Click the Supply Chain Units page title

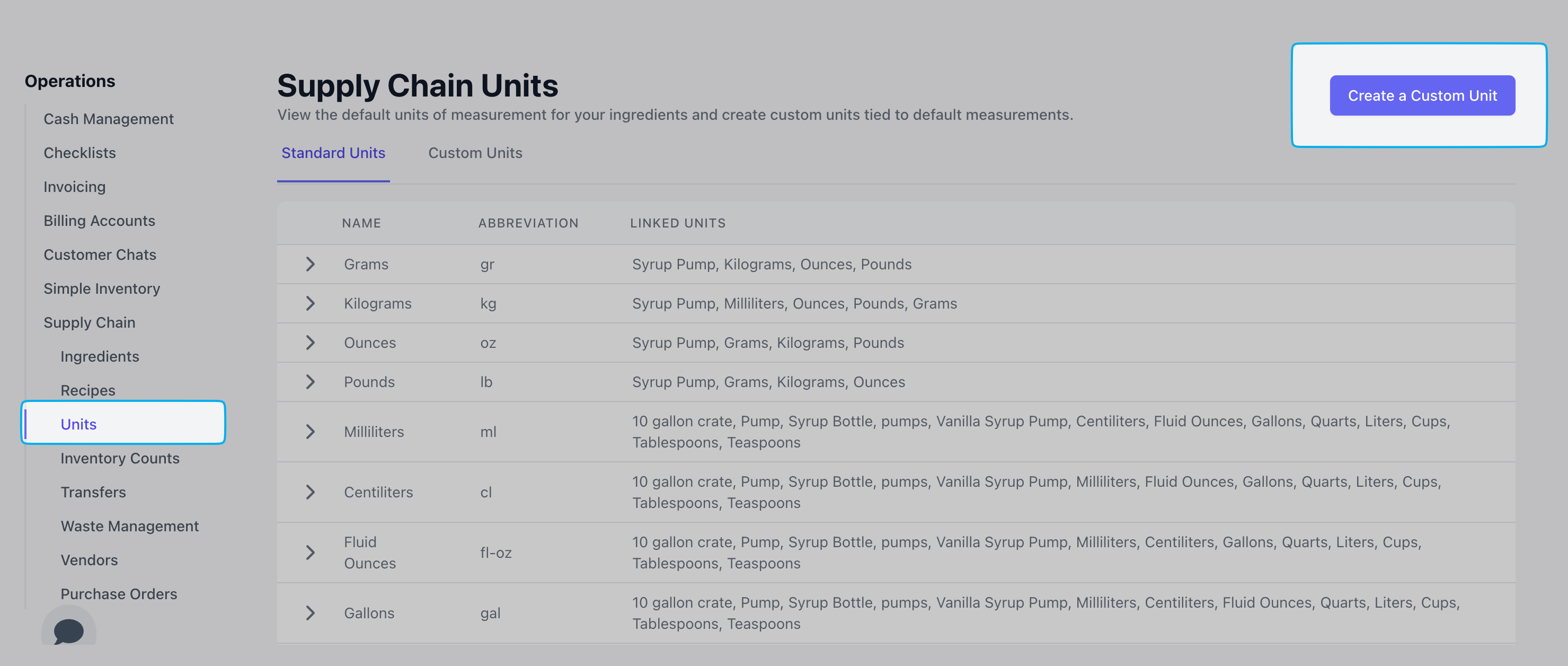tap(418, 85)
